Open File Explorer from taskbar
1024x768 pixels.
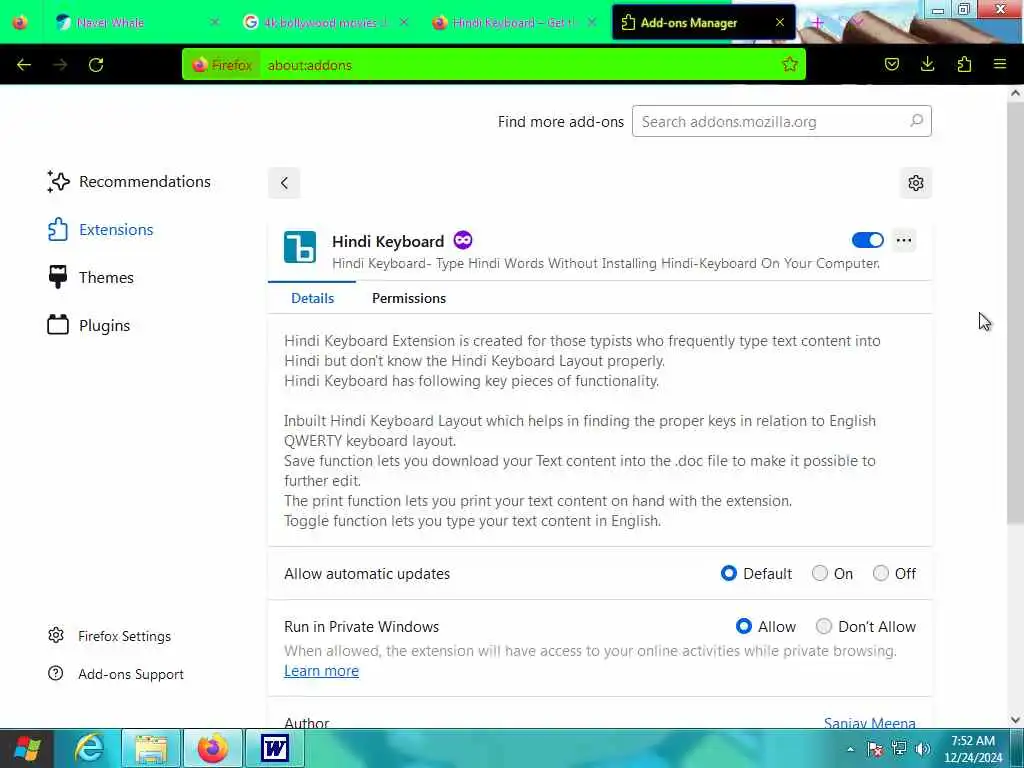point(151,748)
